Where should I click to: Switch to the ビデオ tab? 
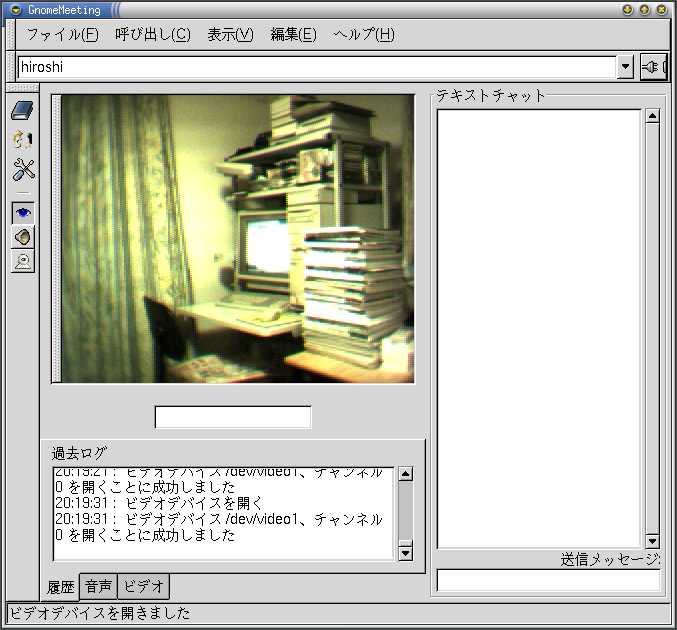(143, 586)
